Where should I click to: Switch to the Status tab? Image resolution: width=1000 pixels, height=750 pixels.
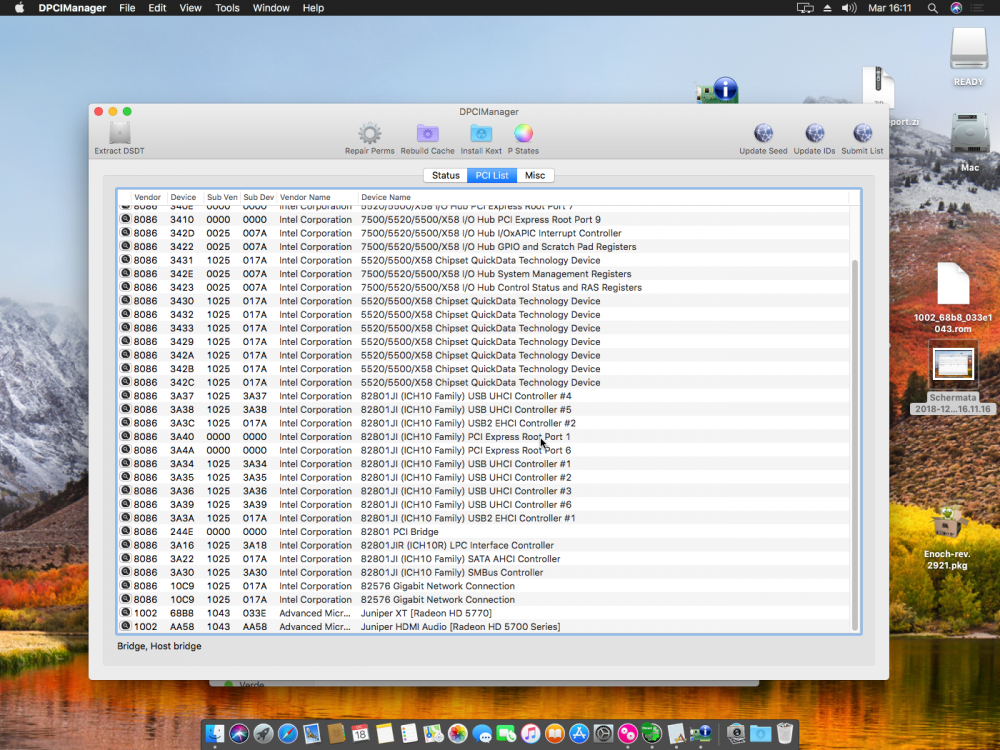445,175
